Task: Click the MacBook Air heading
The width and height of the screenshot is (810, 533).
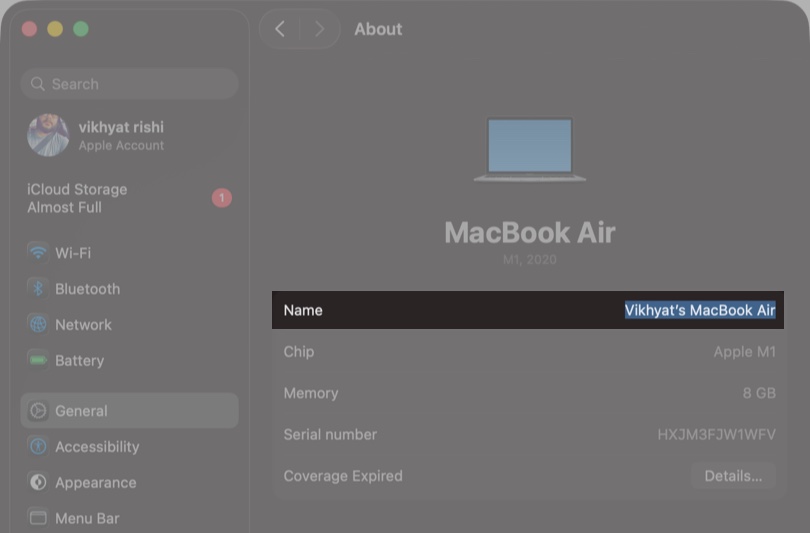Action: click(x=529, y=232)
